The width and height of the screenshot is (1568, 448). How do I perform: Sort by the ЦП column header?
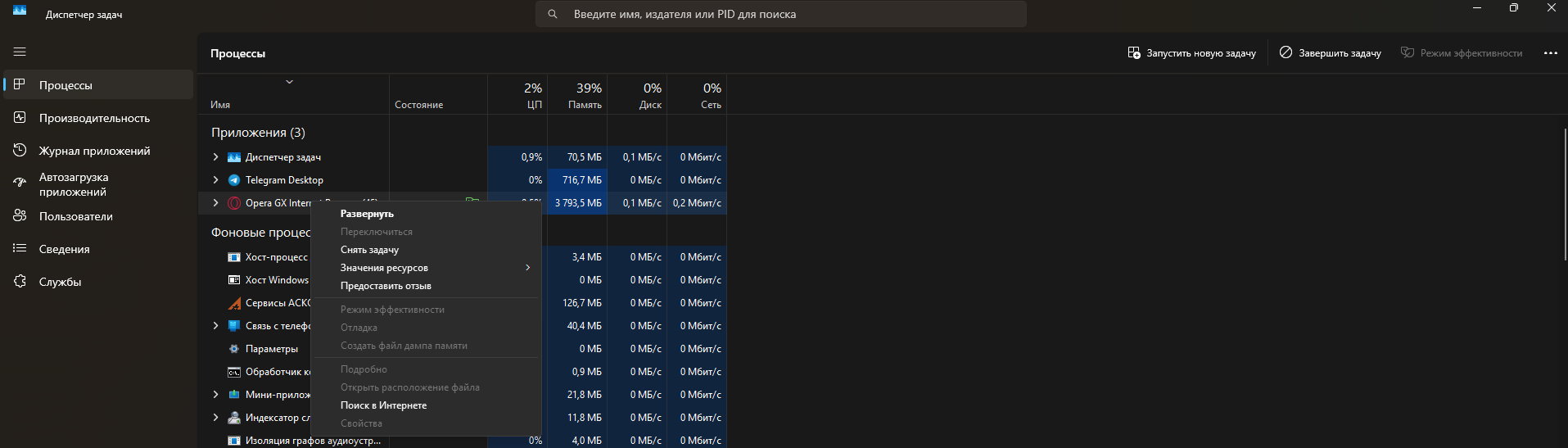(517, 94)
